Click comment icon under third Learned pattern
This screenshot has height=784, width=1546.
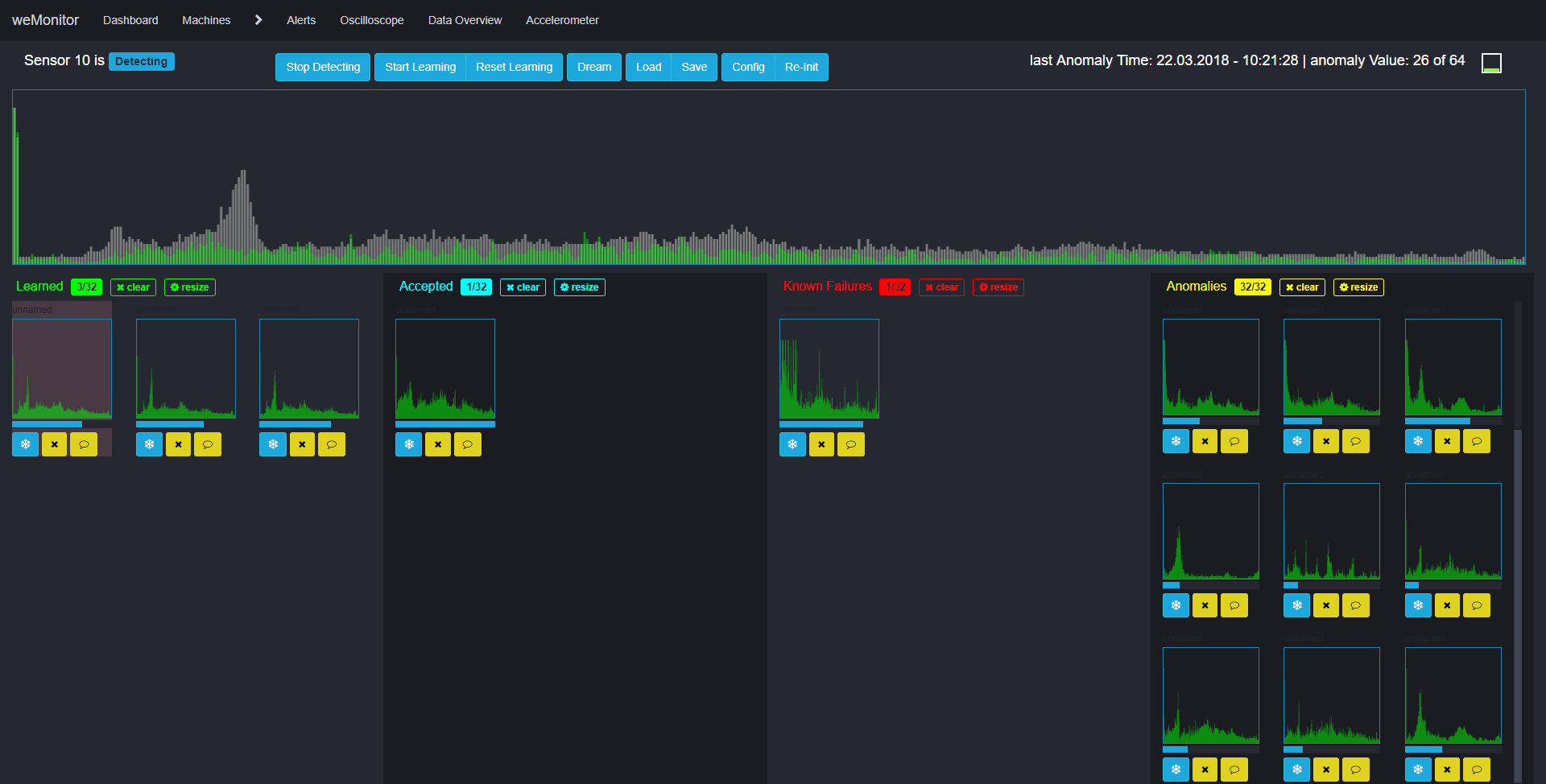click(x=331, y=444)
